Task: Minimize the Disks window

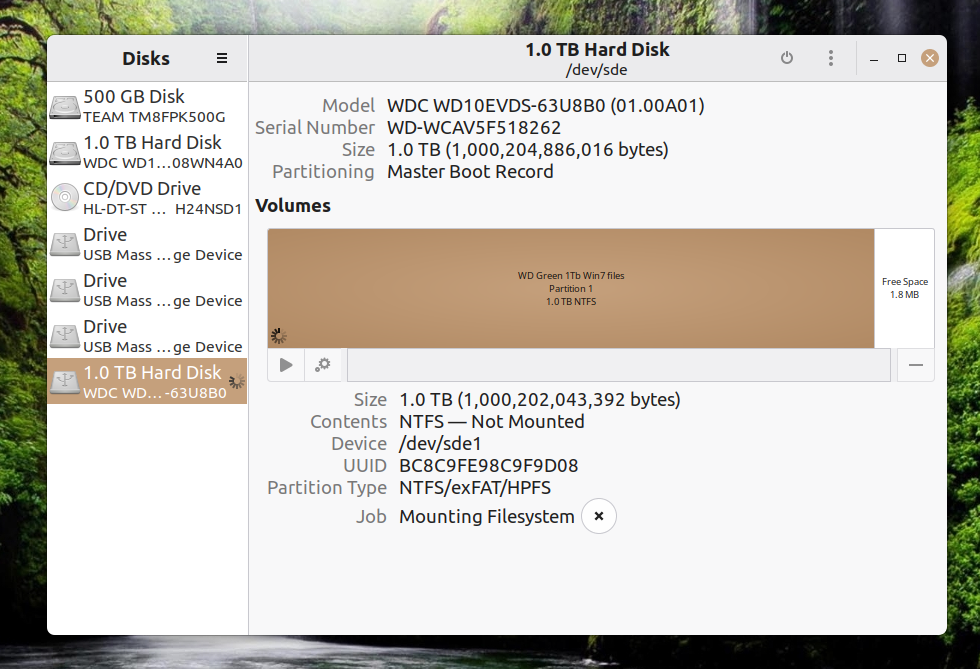Action: 874,59
